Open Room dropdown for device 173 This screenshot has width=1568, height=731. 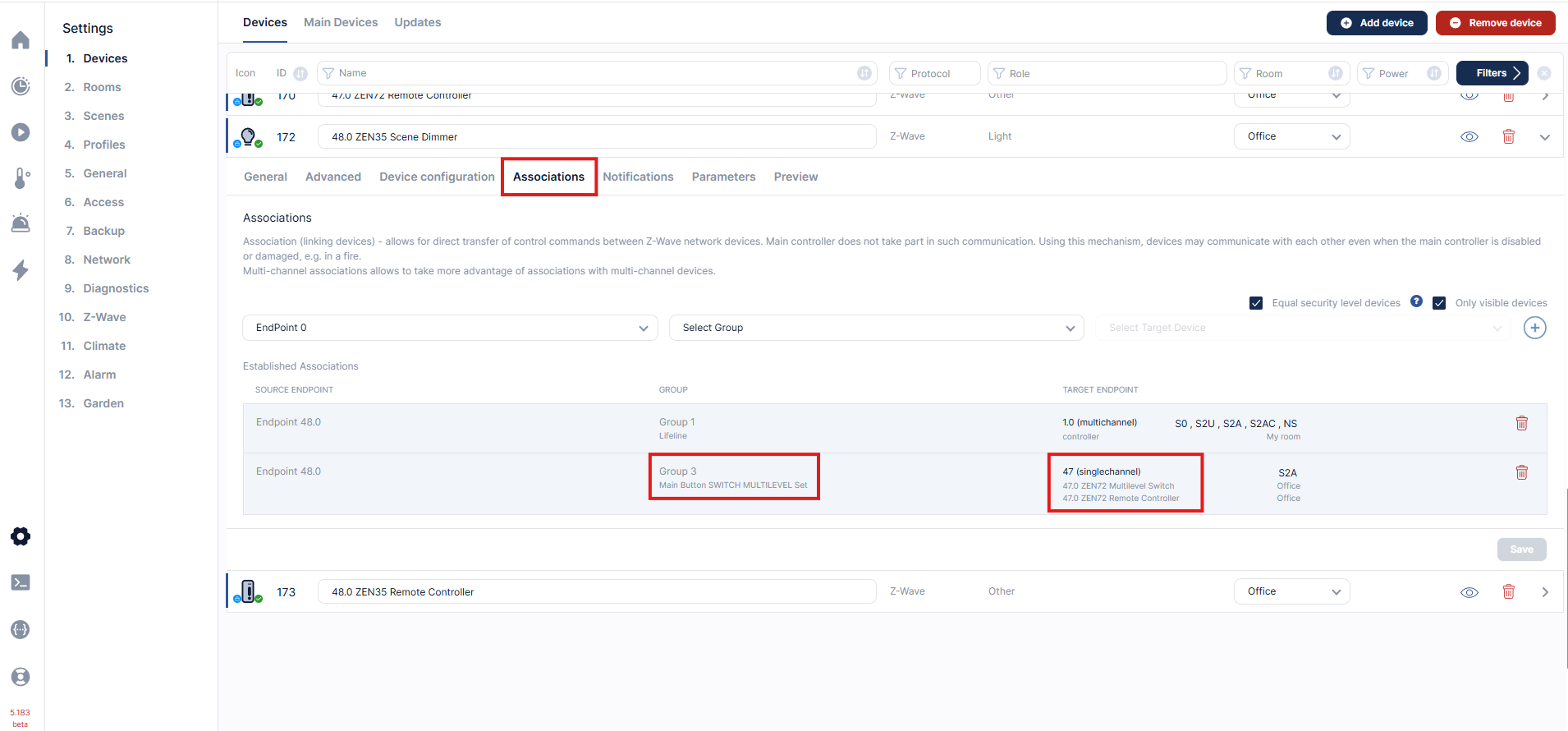pos(1292,591)
